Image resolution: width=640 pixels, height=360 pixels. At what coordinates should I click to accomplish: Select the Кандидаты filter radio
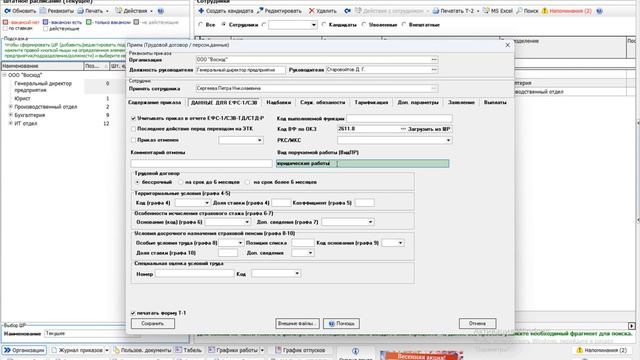coord(324,24)
